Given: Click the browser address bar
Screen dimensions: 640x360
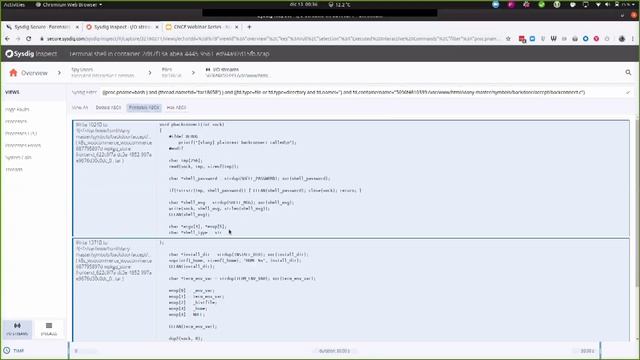Looking at the screenshot, I should 272,39.
